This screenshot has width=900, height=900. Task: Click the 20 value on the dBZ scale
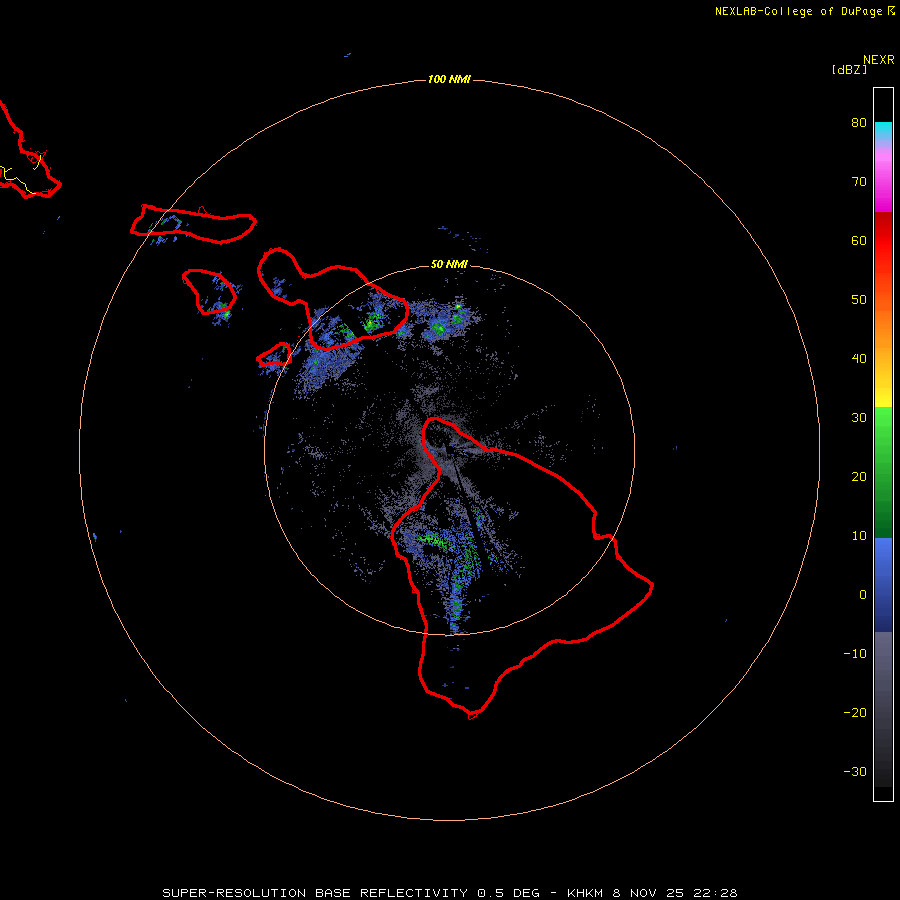point(859,477)
